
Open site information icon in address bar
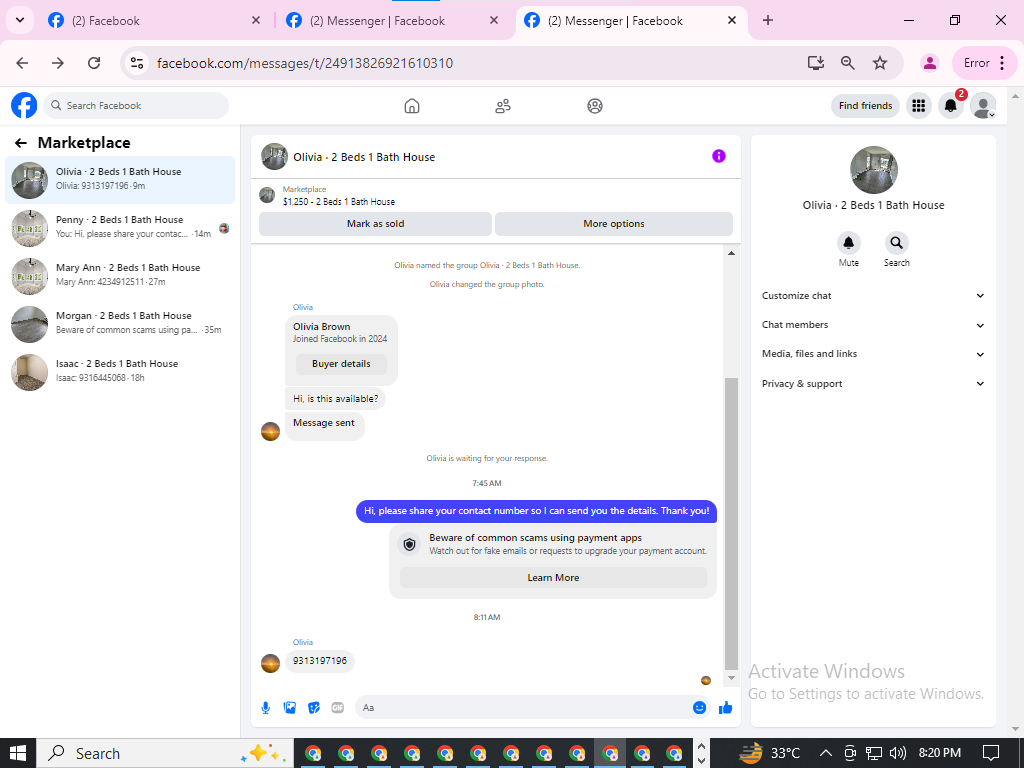(137, 63)
